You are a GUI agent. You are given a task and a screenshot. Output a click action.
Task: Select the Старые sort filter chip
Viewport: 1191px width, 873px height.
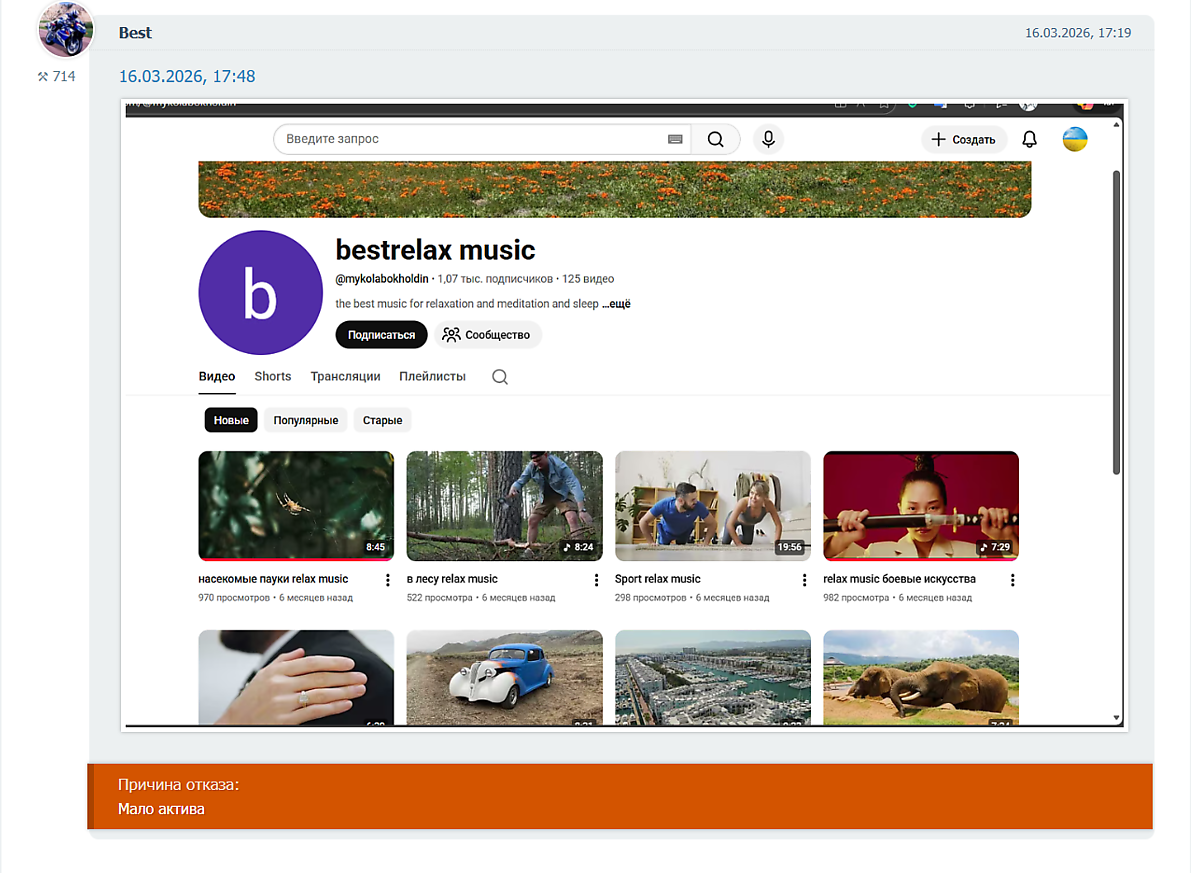coord(382,420)
